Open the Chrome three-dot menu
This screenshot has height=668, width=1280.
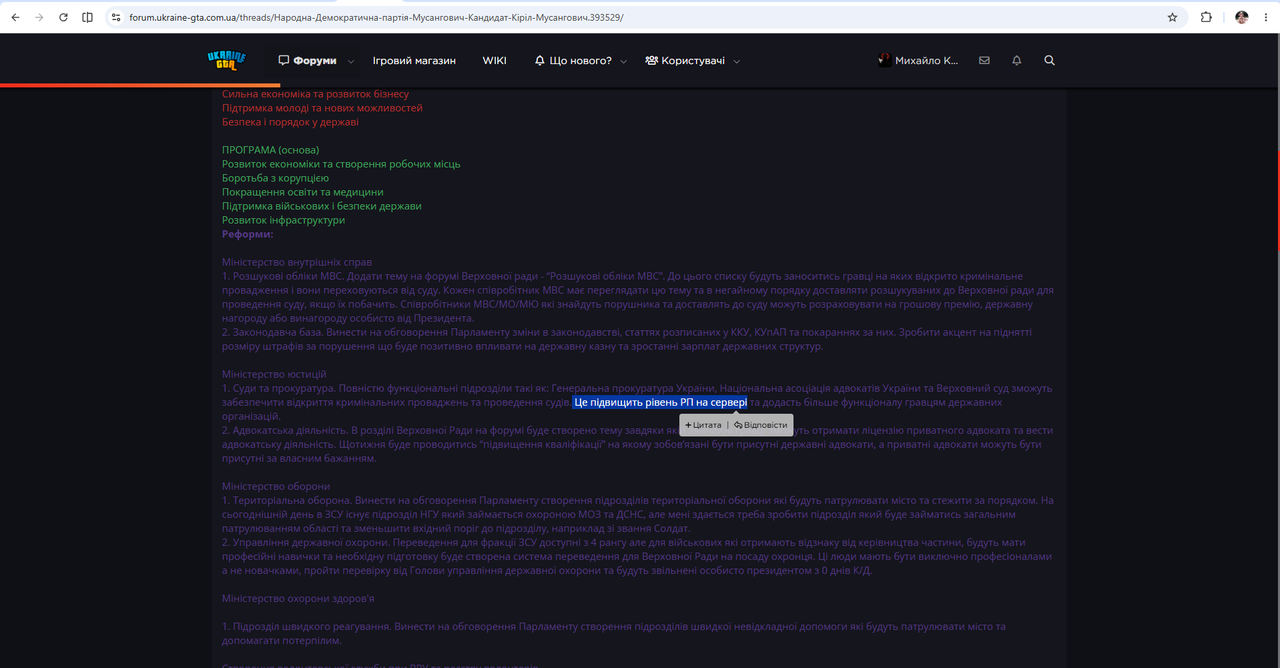[1266, 17]
